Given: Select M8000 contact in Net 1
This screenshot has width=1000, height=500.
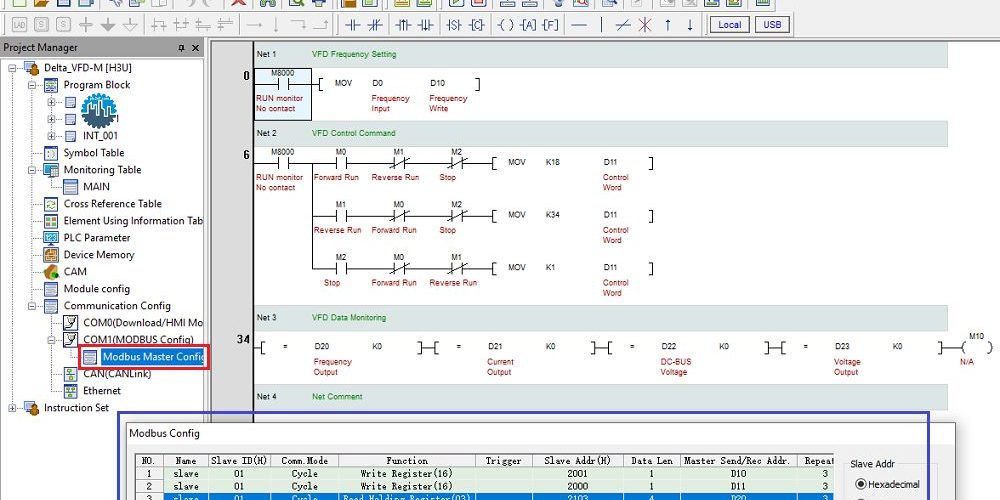Looking at the screenshot, I should coord(283,83).
